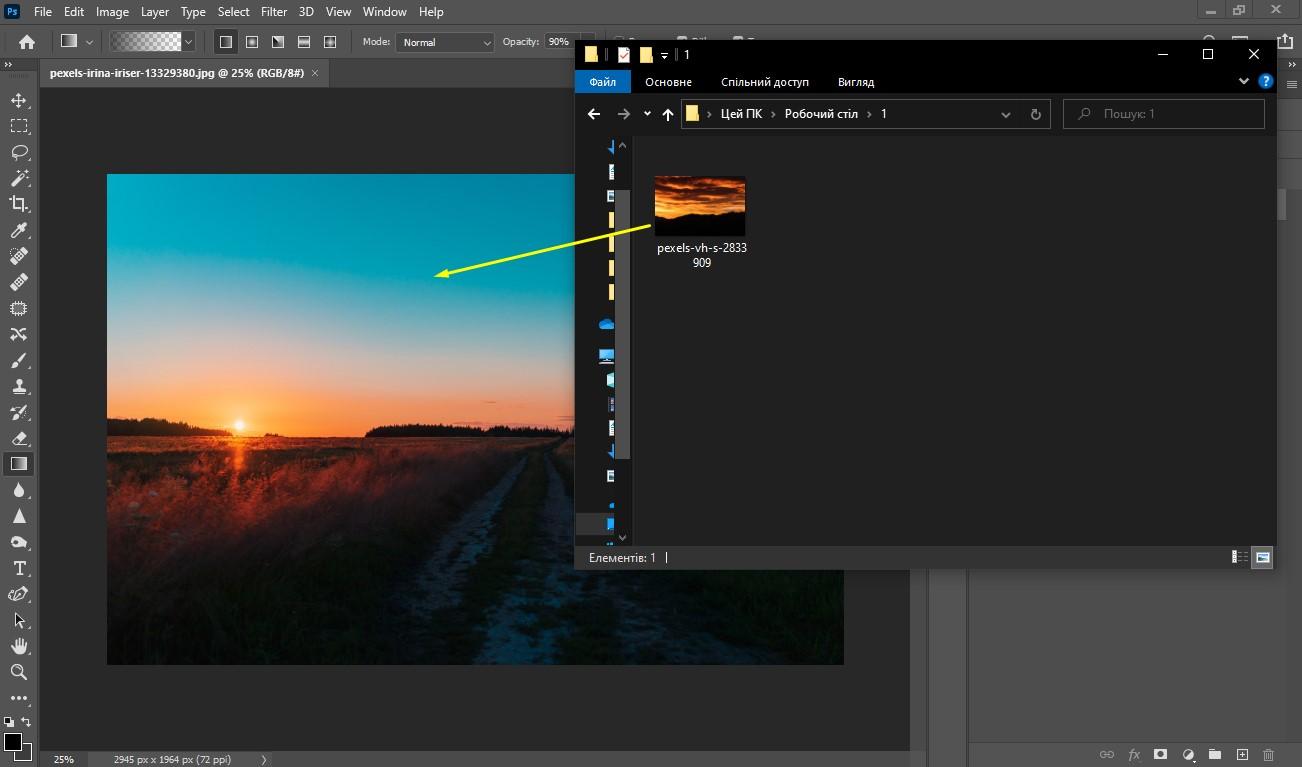
Task: Select the Gradient tool
Action: click(x=19, y=464)
